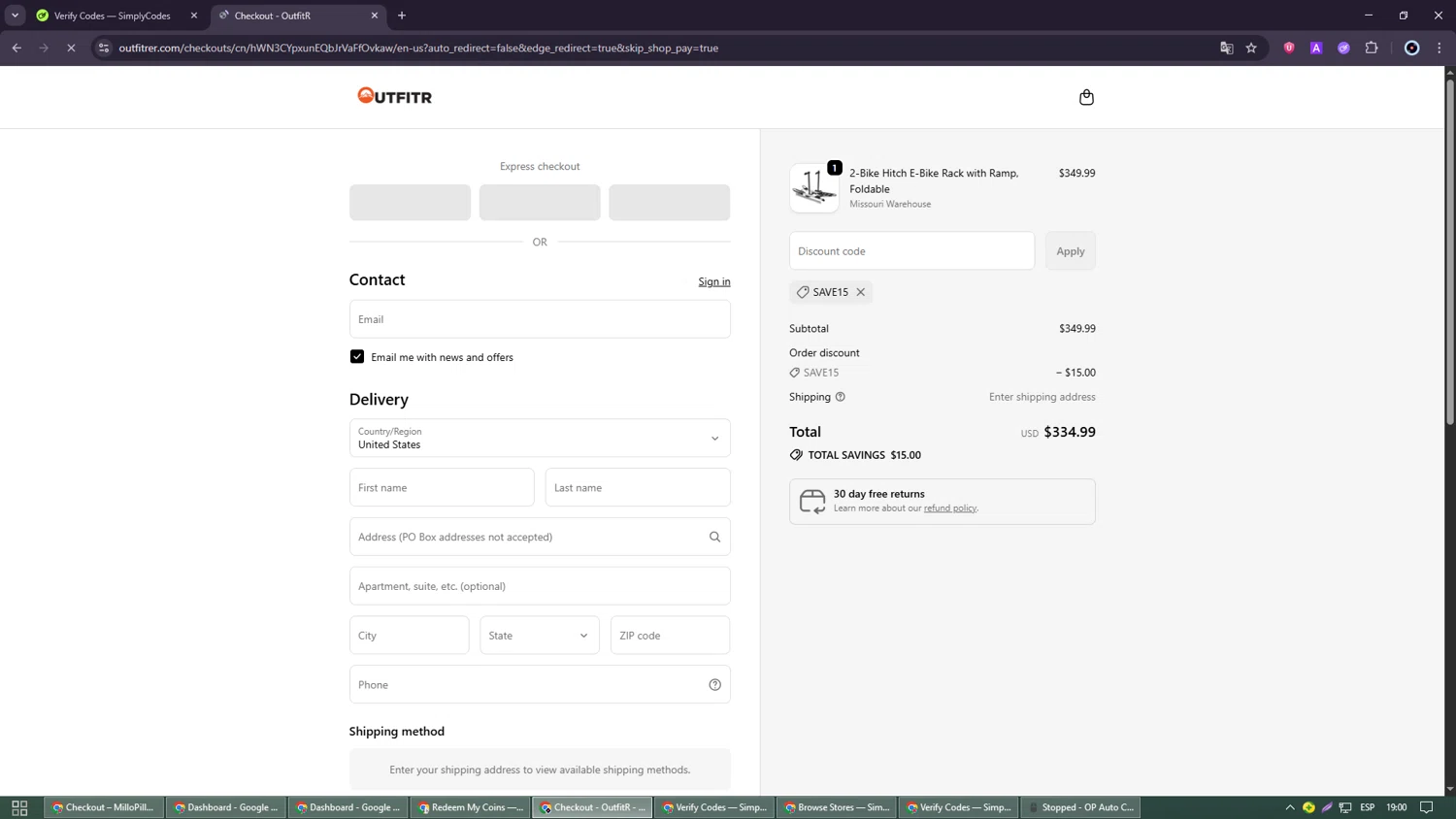
Task: Close the Checkout - OutfitR tab
Action: click(375, 16)
